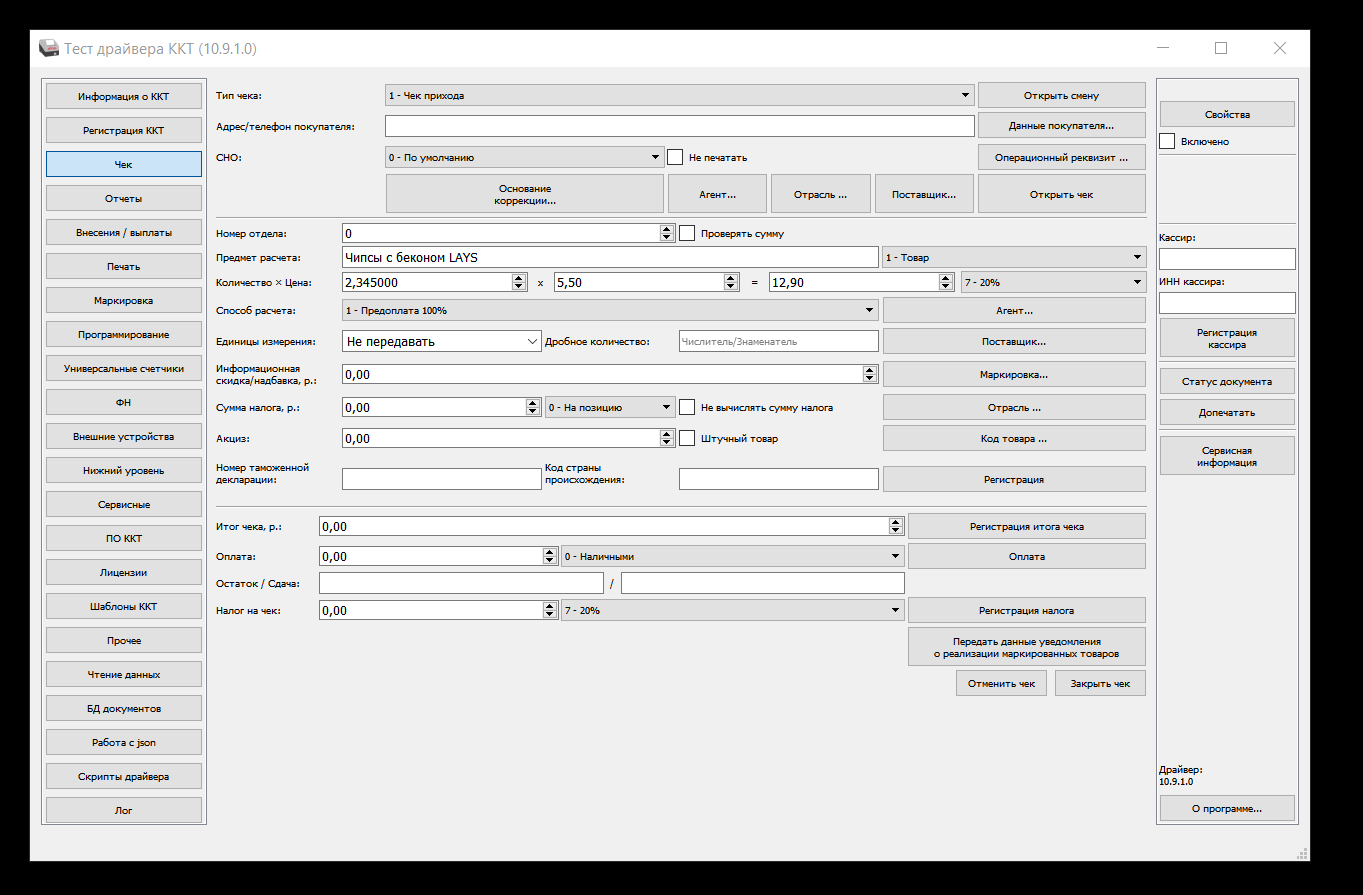Screen dimensions: 1363x895
Task: Click the 'Регистрация' button
Action: pos(1014,479)
